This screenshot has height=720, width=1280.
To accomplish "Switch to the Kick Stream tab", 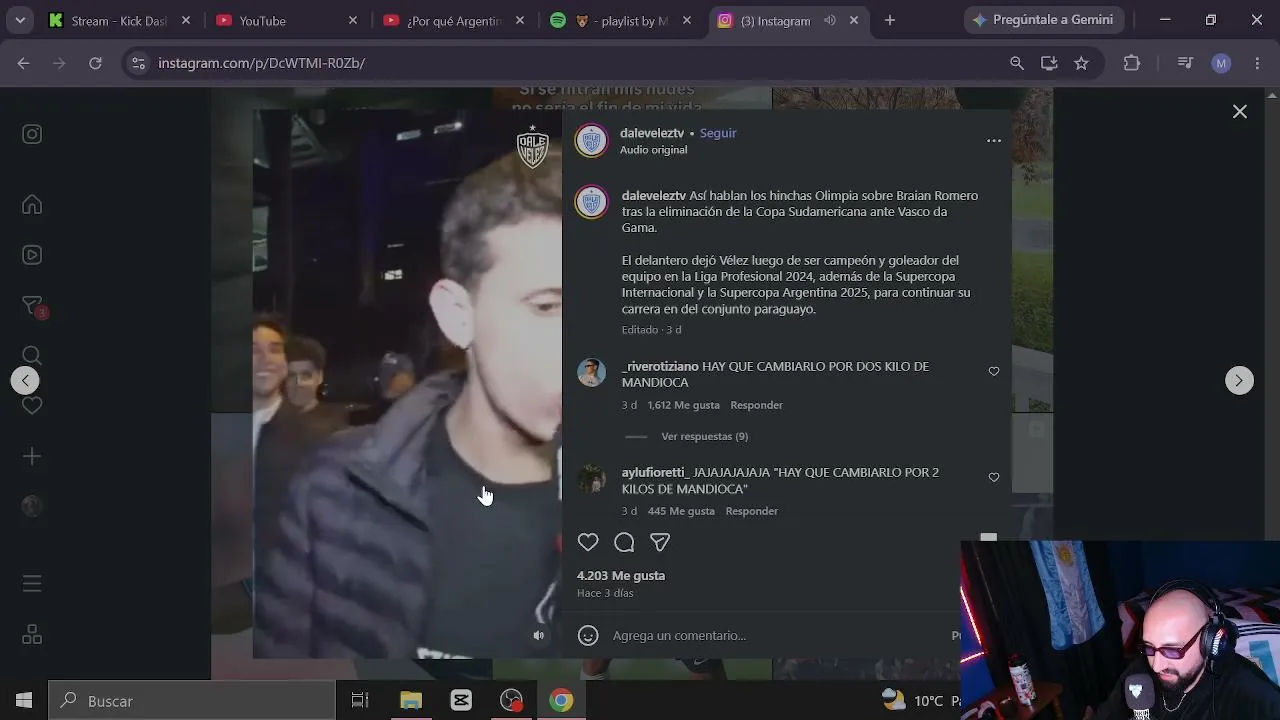I will [120, 20].
